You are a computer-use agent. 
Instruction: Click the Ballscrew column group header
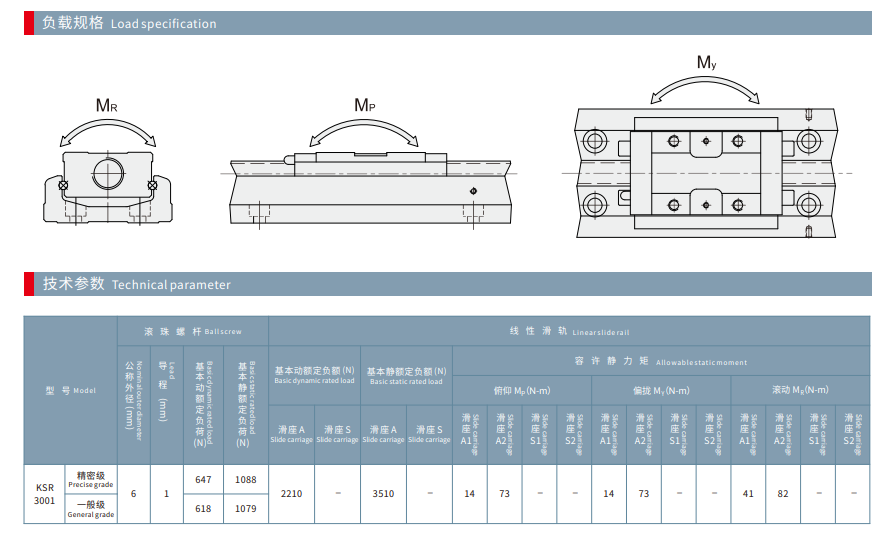(193, 330)
